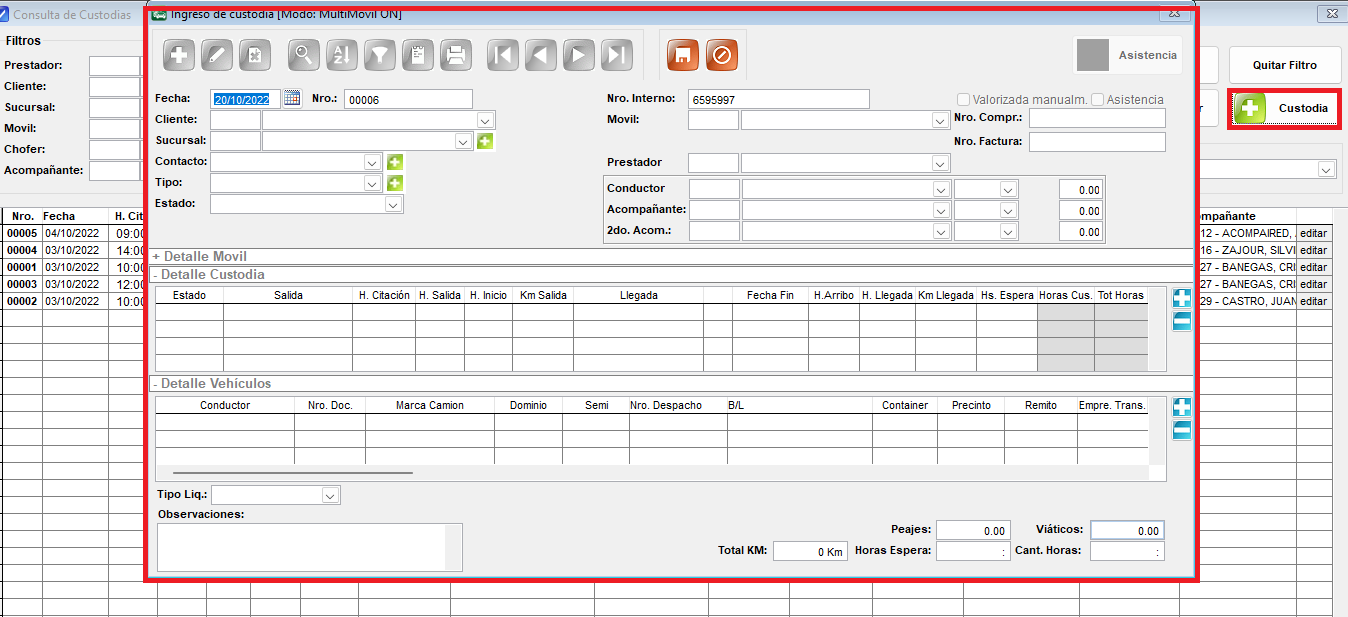The width and height of the screenshot is (1348, 617).
Task: Click editar for row 00005
Action: coord(1313,233)
